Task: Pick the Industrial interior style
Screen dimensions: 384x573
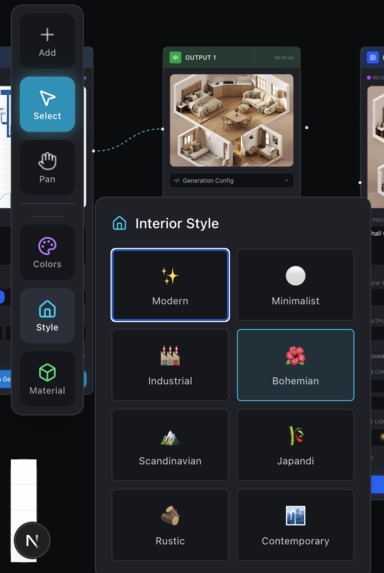Action: click(170, 365)
